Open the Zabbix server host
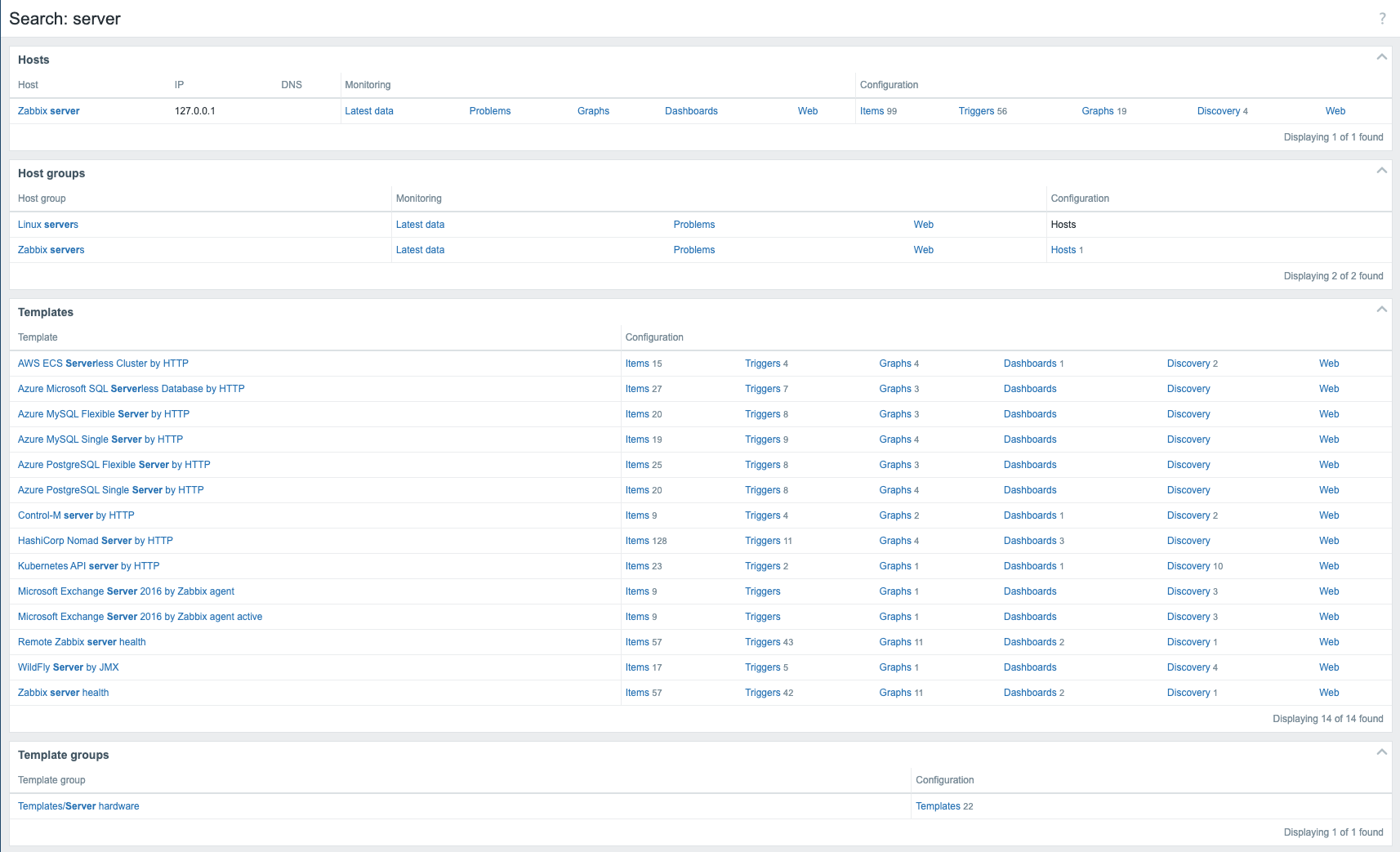 [49, 111]
